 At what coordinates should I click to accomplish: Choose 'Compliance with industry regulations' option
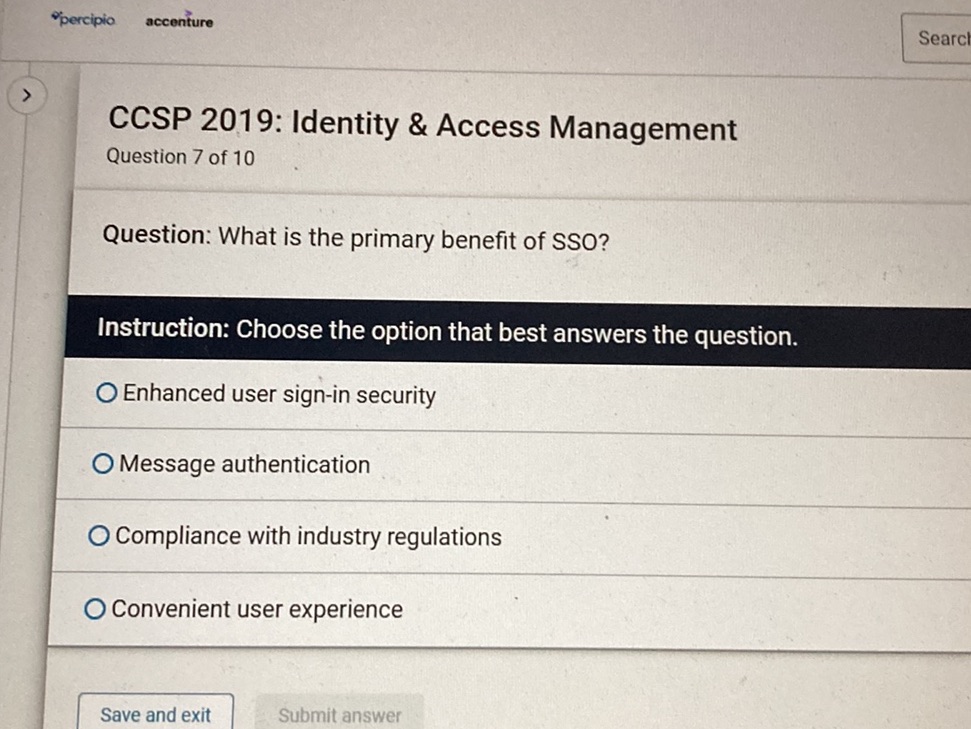[x=99, y=535]
